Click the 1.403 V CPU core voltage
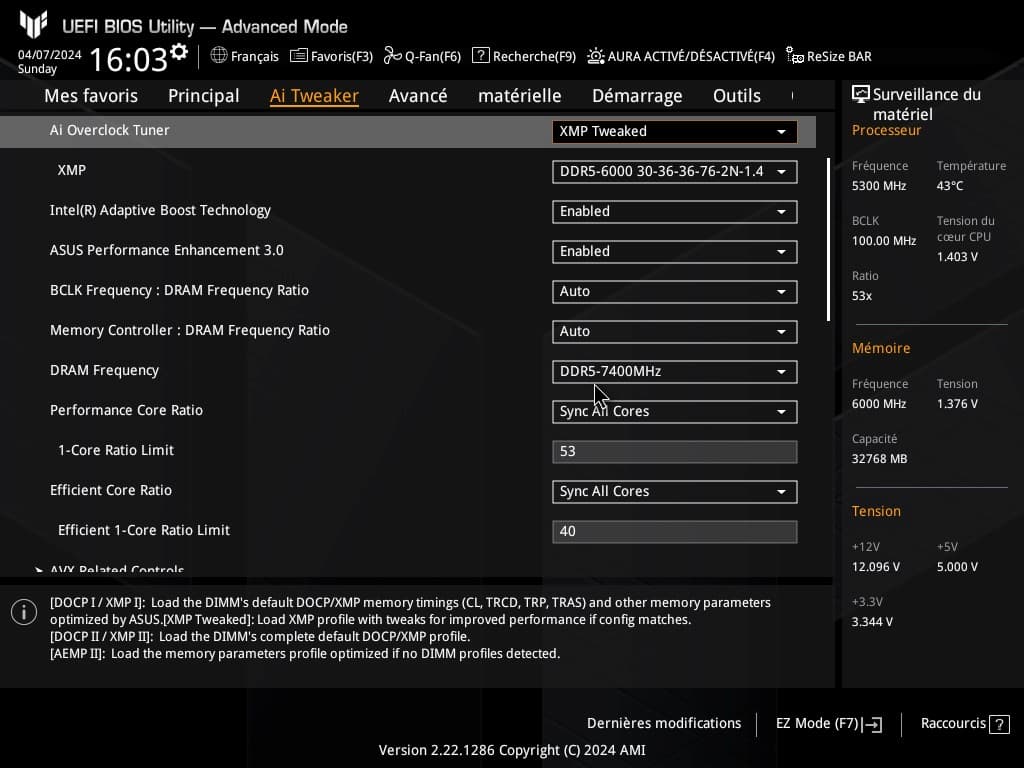 click(957, 257)
